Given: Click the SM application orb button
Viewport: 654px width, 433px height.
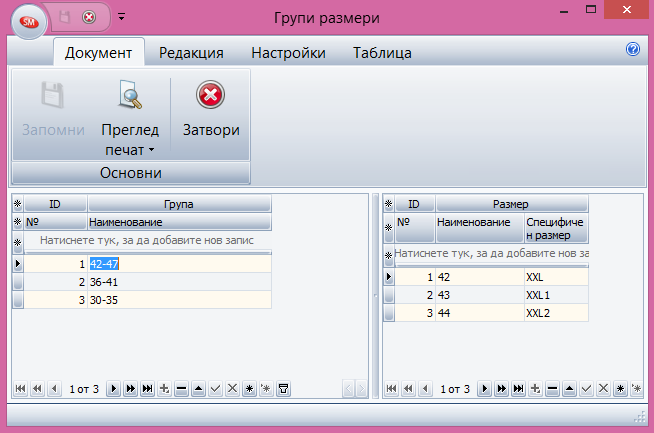Looking at the screenshot, I should pos(28,22).
